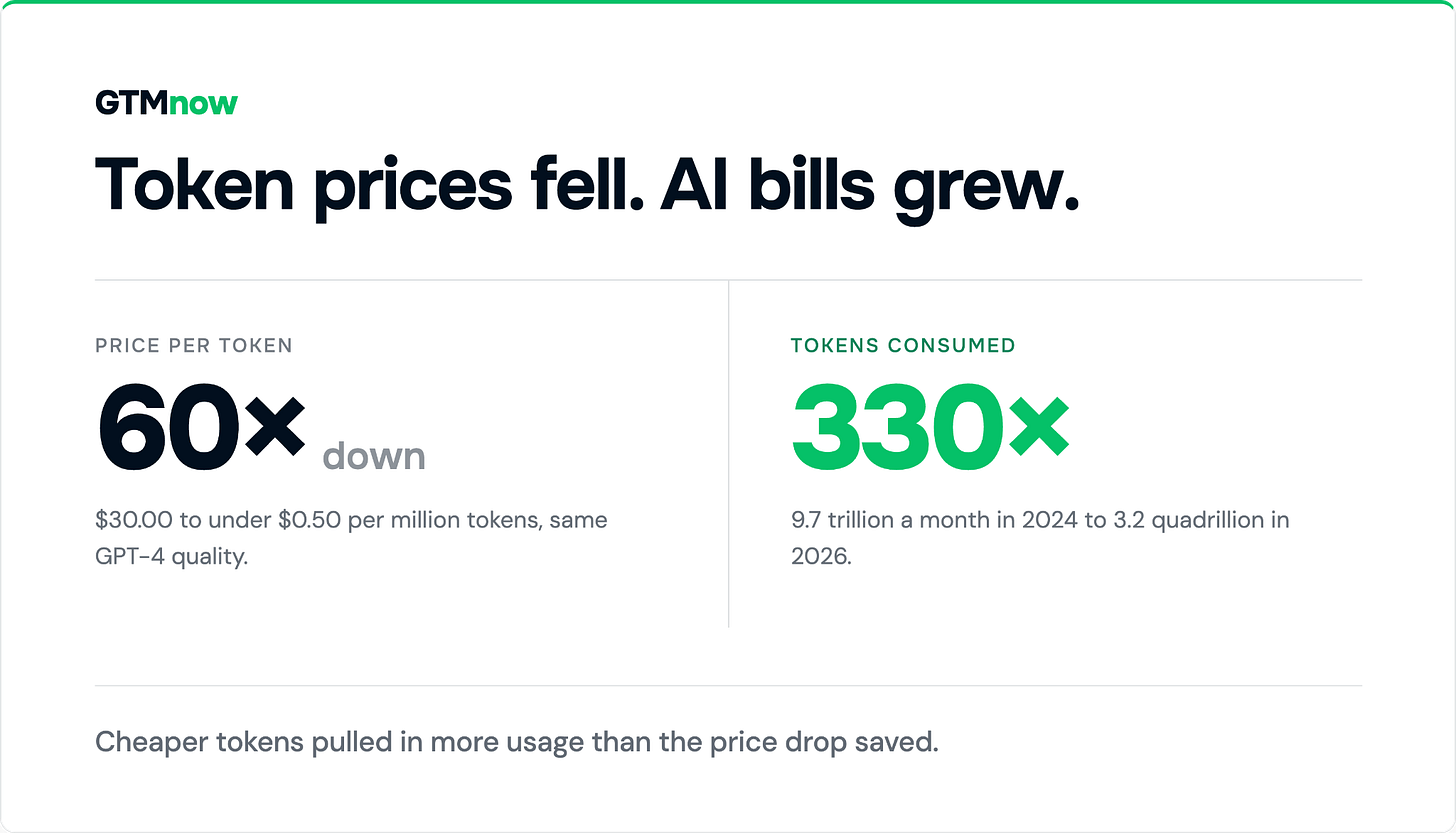Click the "$30.00" price value
Image resolution: width=1456 pixels, height=833 pixels.
pyautogui.click(x=127, y=521)
